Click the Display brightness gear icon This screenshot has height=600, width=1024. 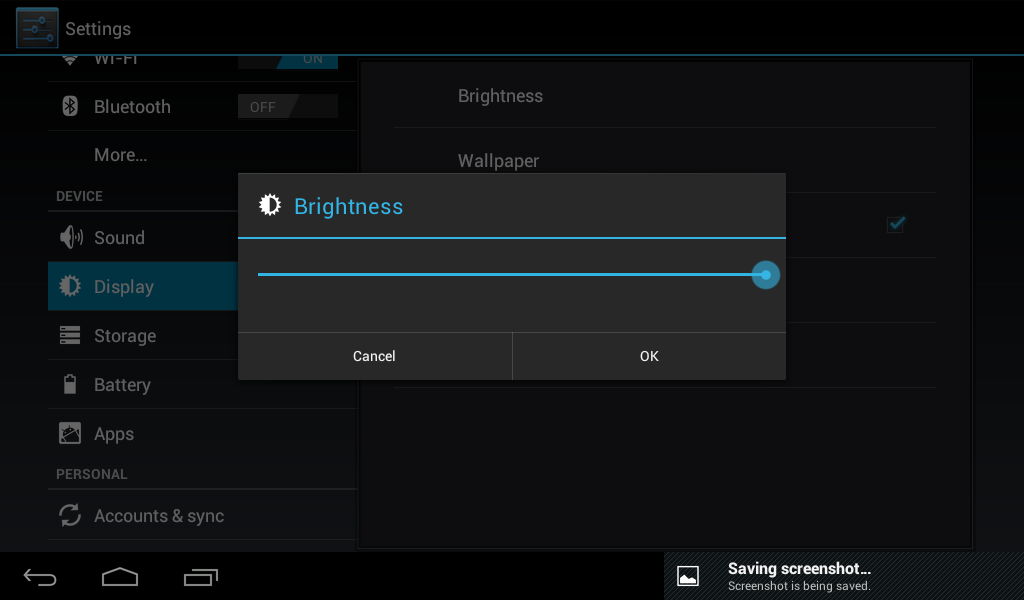click(x=70, y=286)
